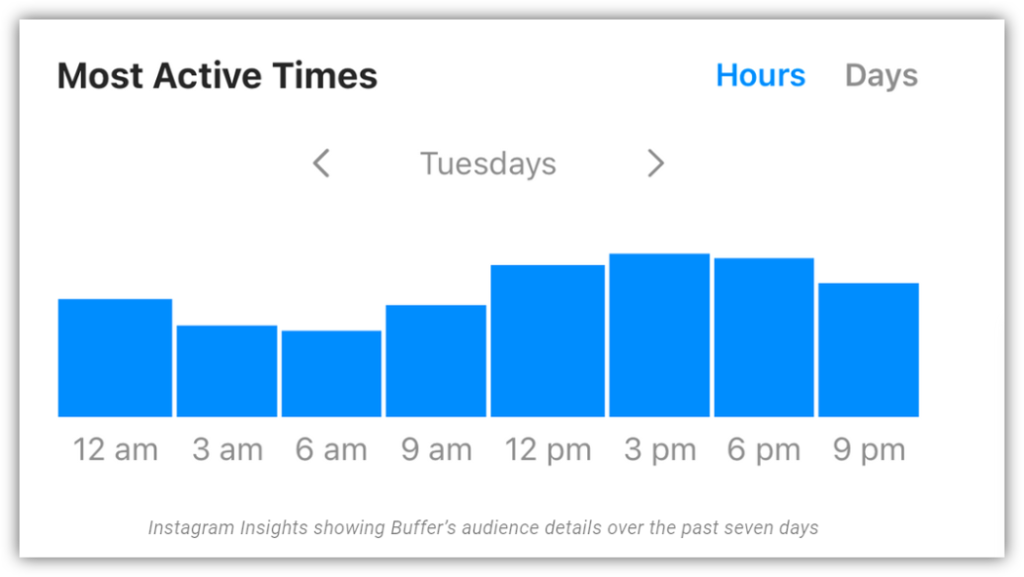
Task: Tap the tallest 3 pm bar
Action: point(659,335)
